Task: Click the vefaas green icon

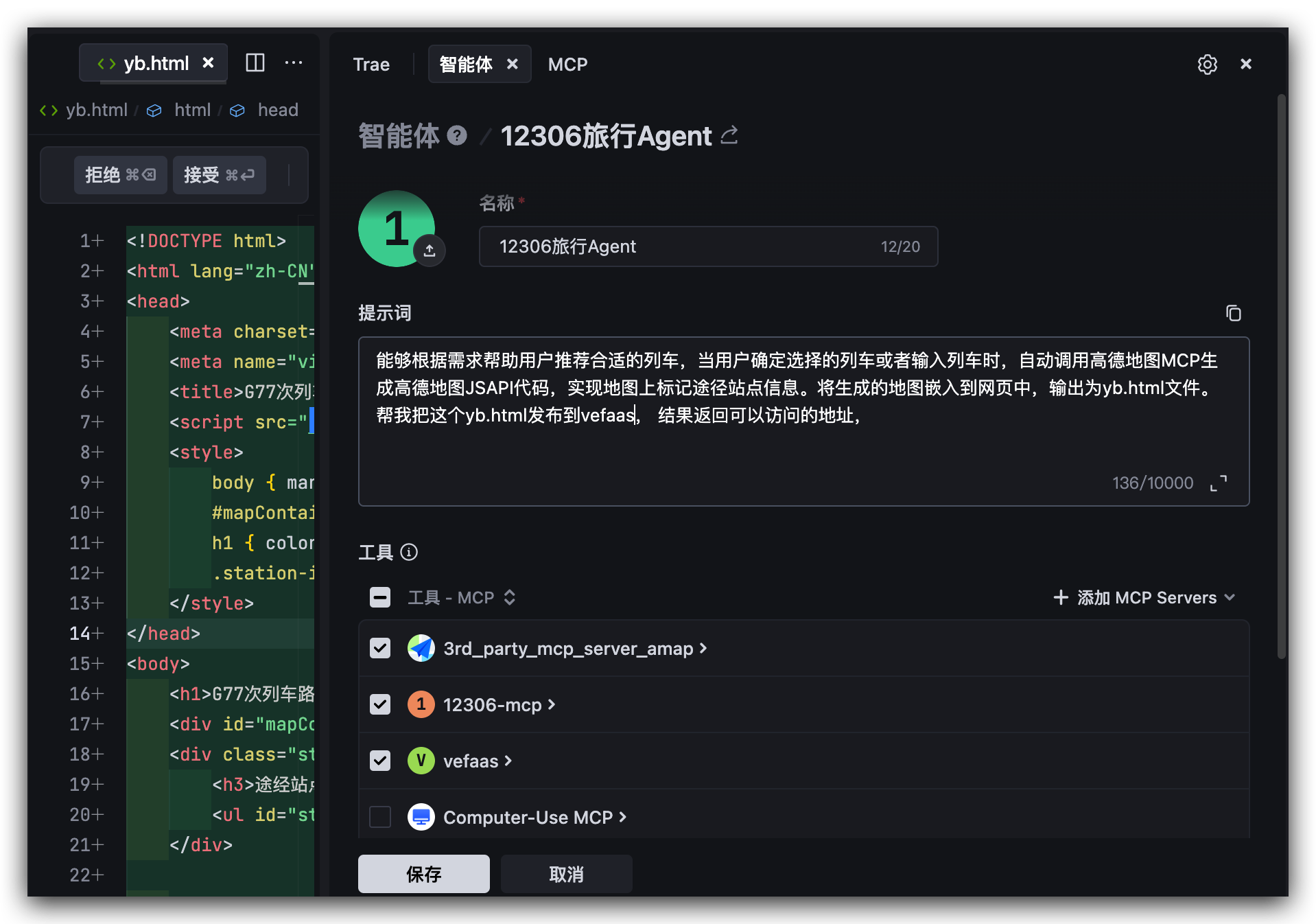Action: (421, 761)
